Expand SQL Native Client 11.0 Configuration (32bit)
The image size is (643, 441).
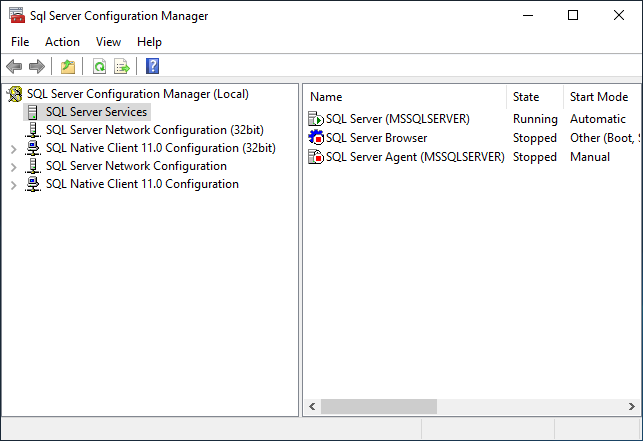(x=13, y=148)
